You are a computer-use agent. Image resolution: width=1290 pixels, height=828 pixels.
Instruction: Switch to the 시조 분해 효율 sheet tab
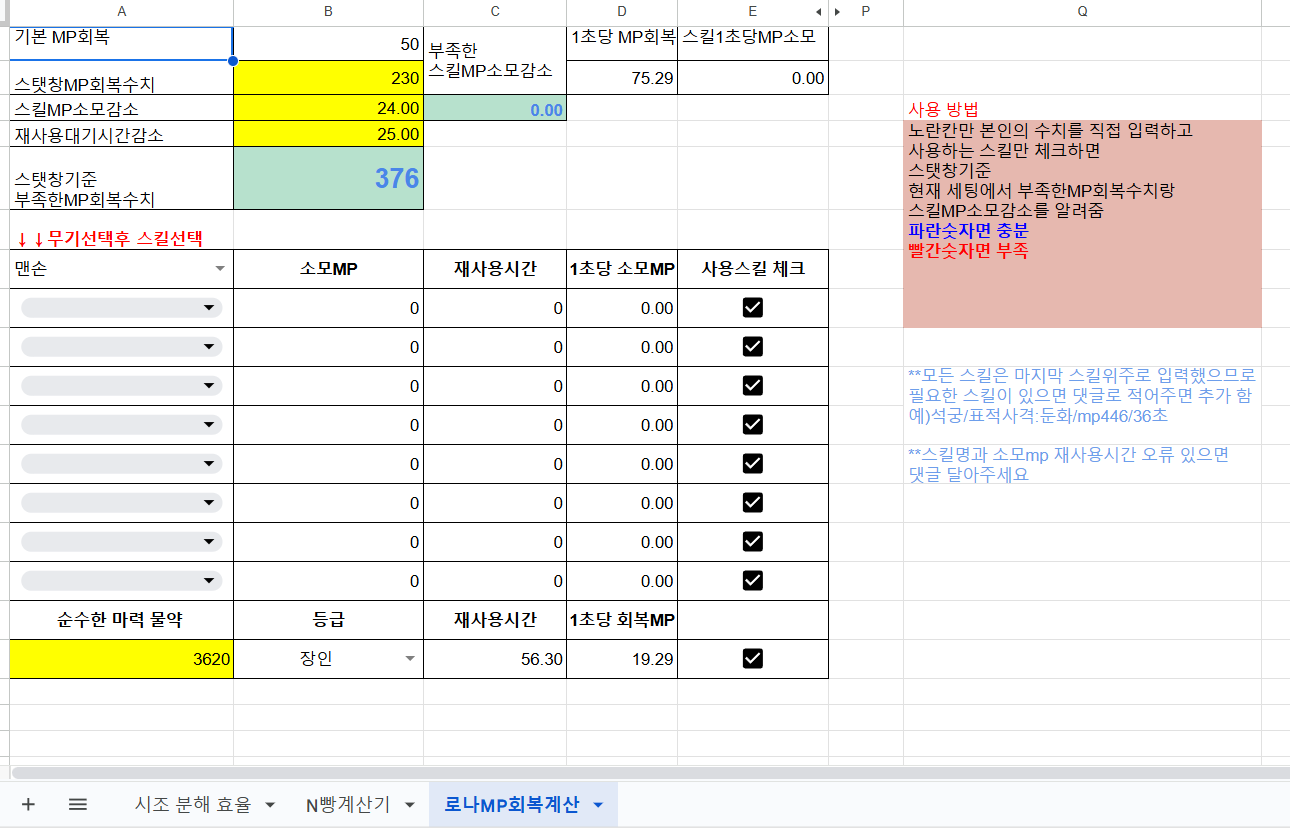pos(193,805)
